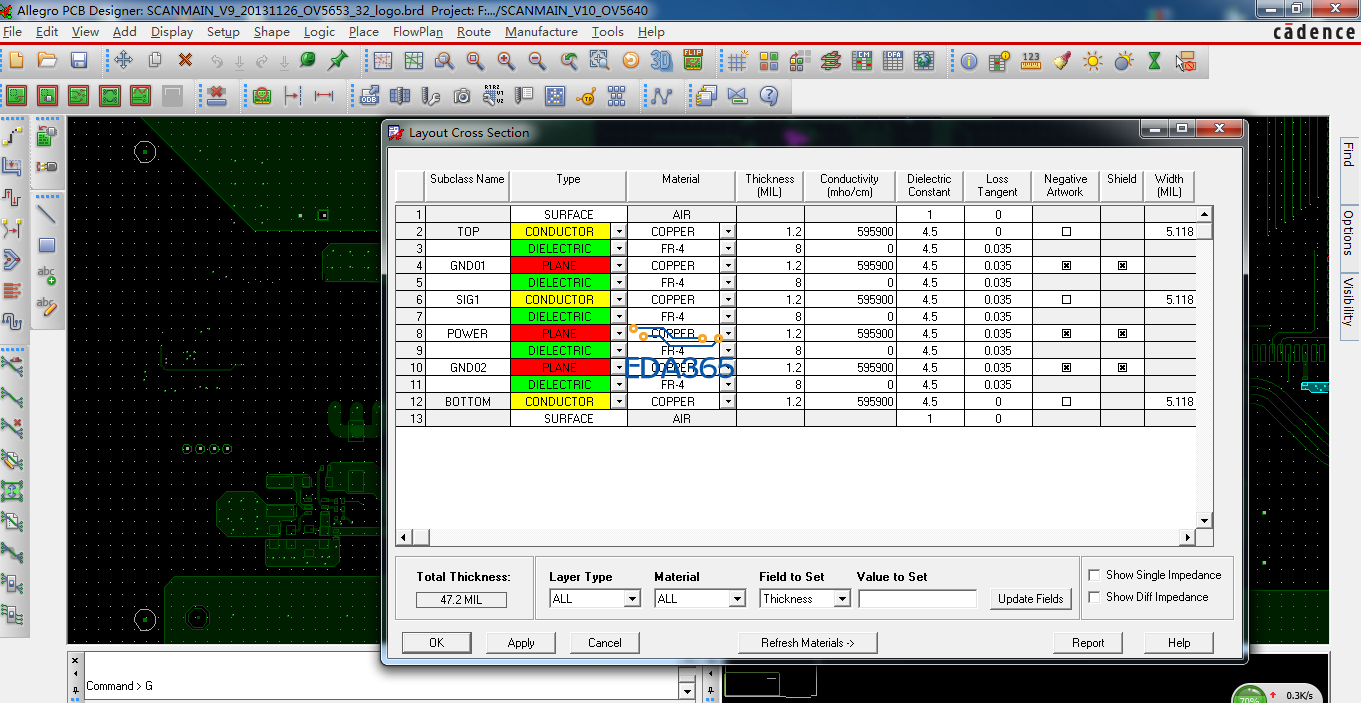1361x703 pixels.
Task: Open Type dropdown for BOTTOM layer
Action: pyautogui.click(x=619, y=402)
